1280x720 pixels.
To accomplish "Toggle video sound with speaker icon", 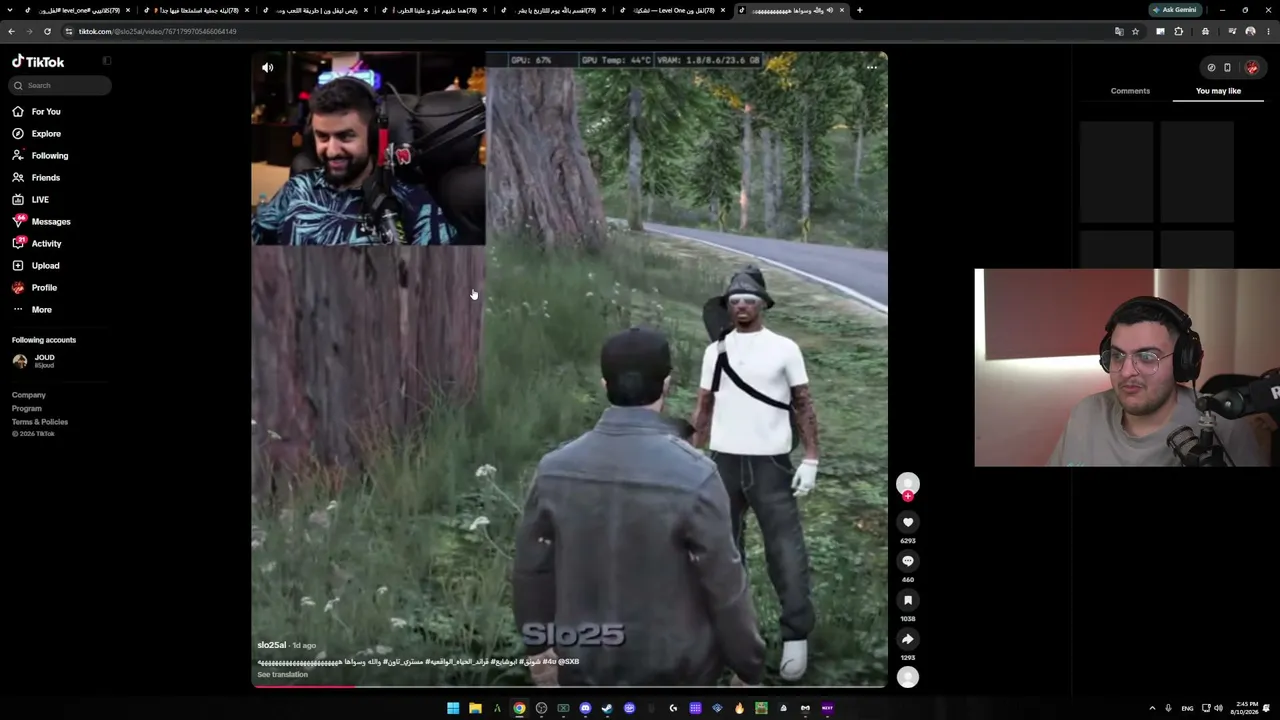I will (x=267, y=68).
